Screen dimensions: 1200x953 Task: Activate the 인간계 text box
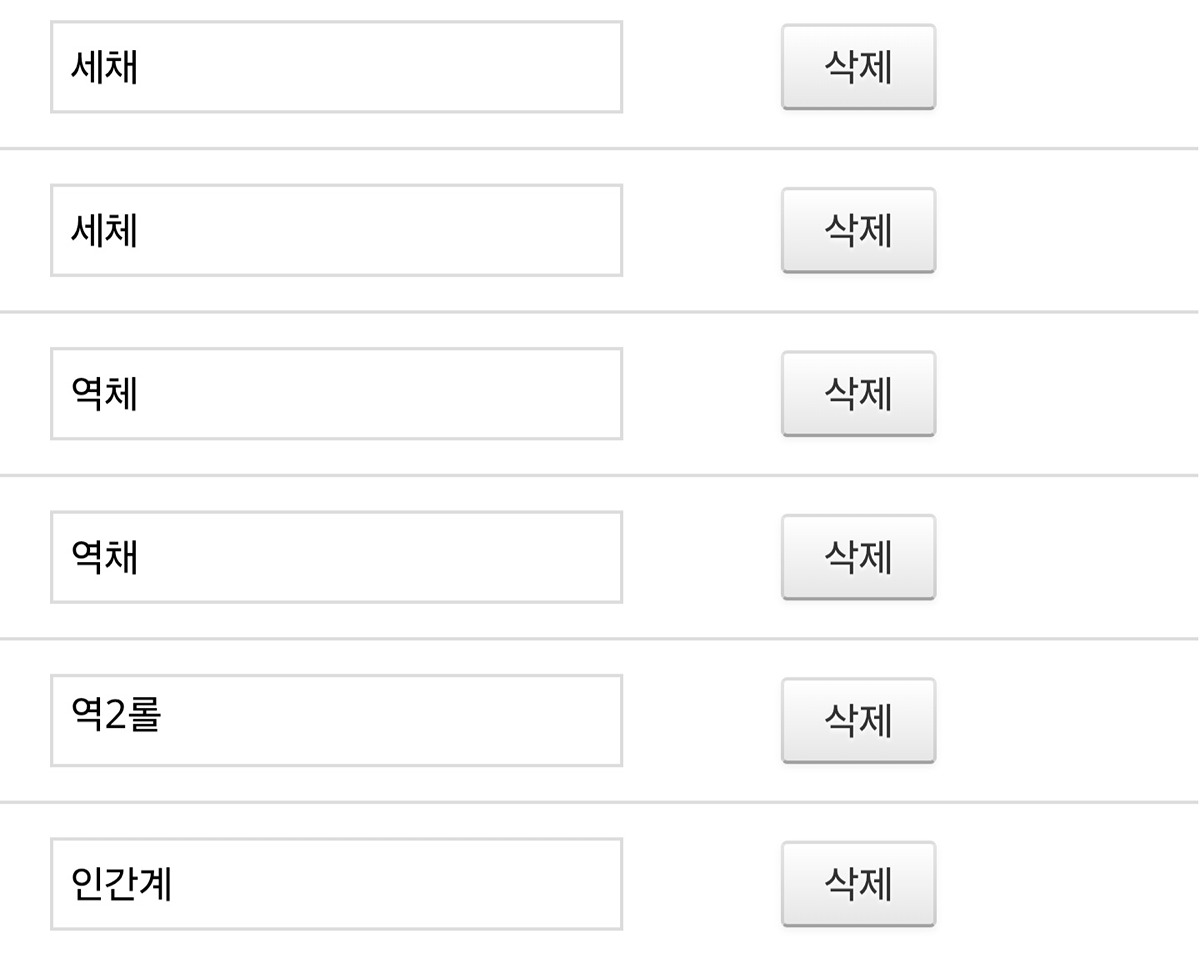point(336,883)
